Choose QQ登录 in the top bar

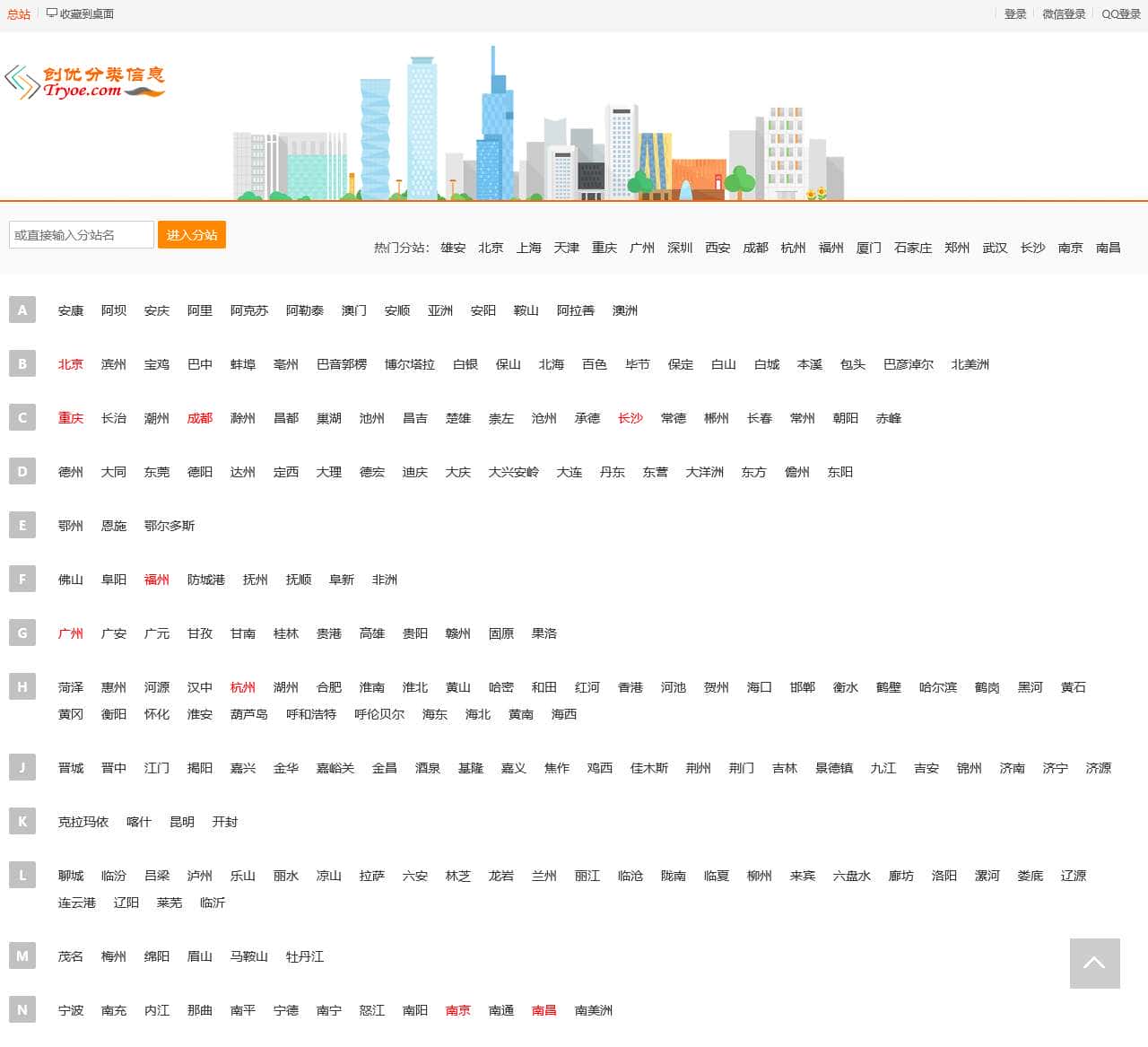[x=1121, y=14]
